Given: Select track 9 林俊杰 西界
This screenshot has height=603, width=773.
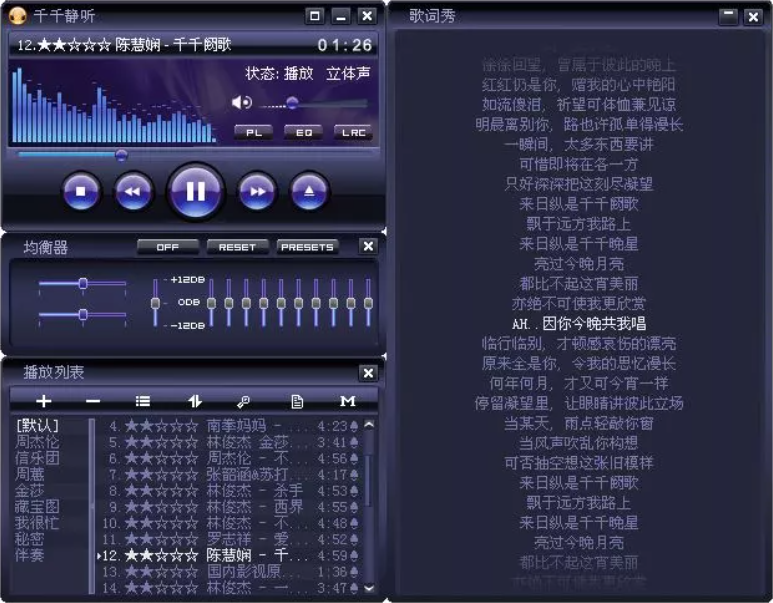Looking at the screenshot, I should pos(230,507).
